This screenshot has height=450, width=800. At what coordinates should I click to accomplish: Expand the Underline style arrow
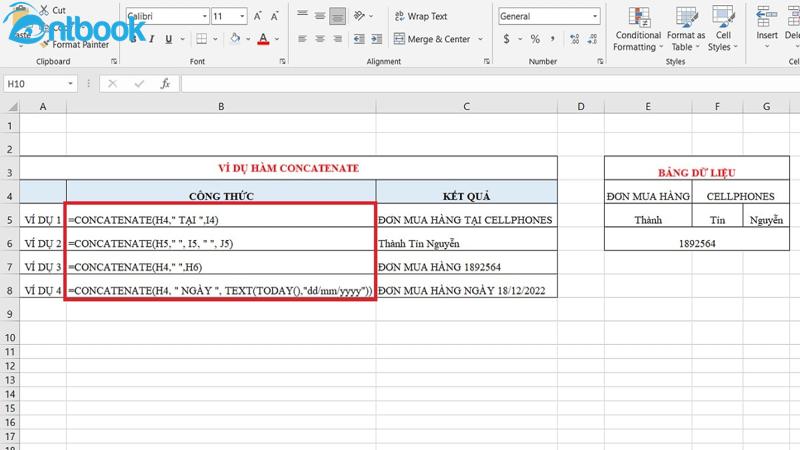click(182, 39)
